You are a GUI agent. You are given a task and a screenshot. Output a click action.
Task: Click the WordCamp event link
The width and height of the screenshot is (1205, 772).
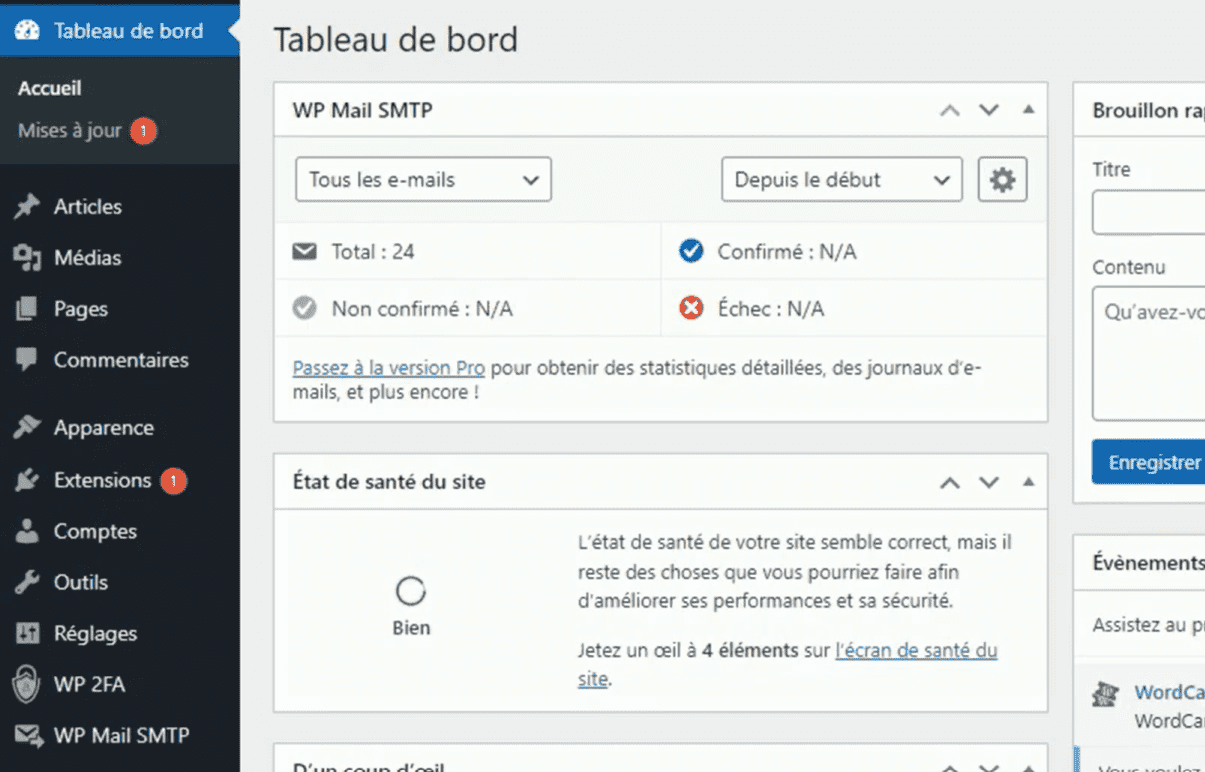(x=1170, y=692)
